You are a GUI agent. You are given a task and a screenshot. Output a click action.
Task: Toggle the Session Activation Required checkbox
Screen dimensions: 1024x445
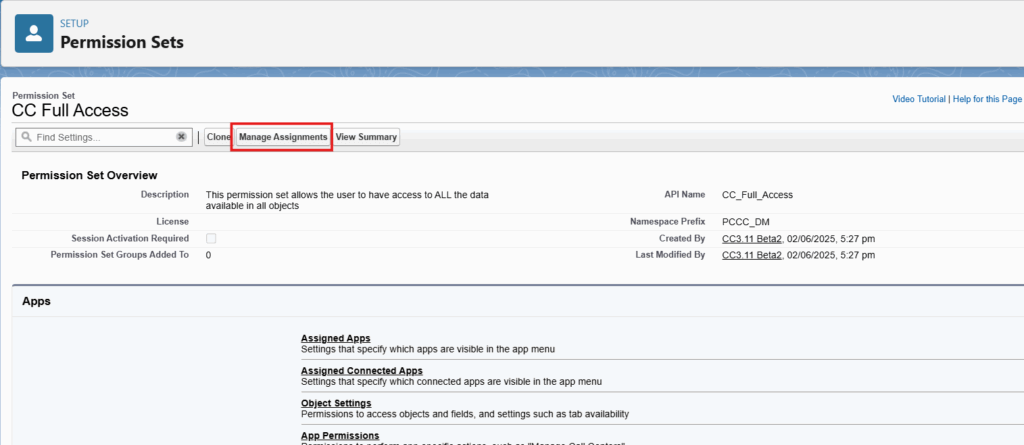pyautogui.click(x=210, y=238)
